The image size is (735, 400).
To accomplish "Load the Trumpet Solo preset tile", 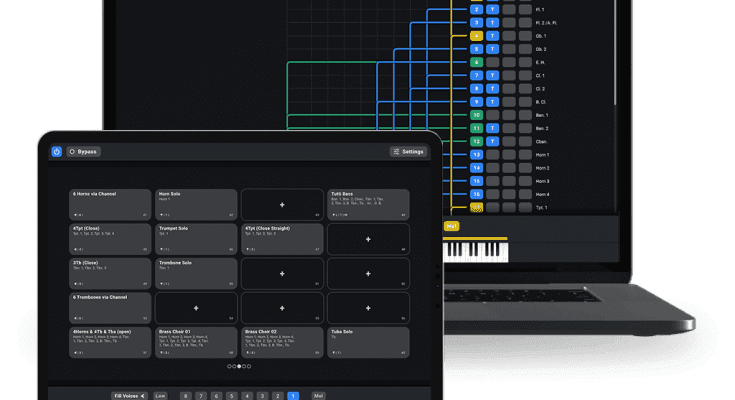I will [x=195, y=238].
